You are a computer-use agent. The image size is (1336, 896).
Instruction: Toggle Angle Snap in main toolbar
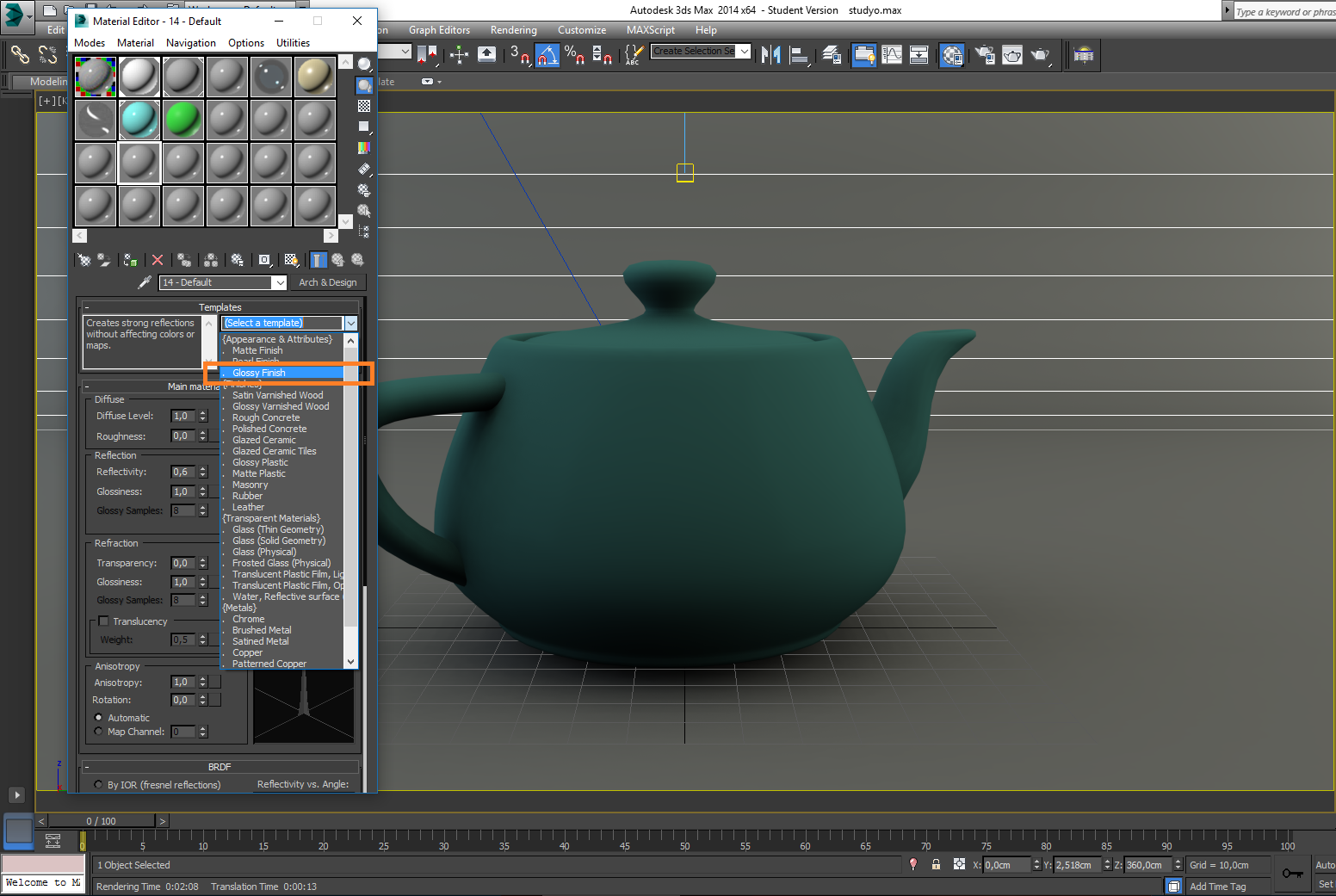point(547,55)
